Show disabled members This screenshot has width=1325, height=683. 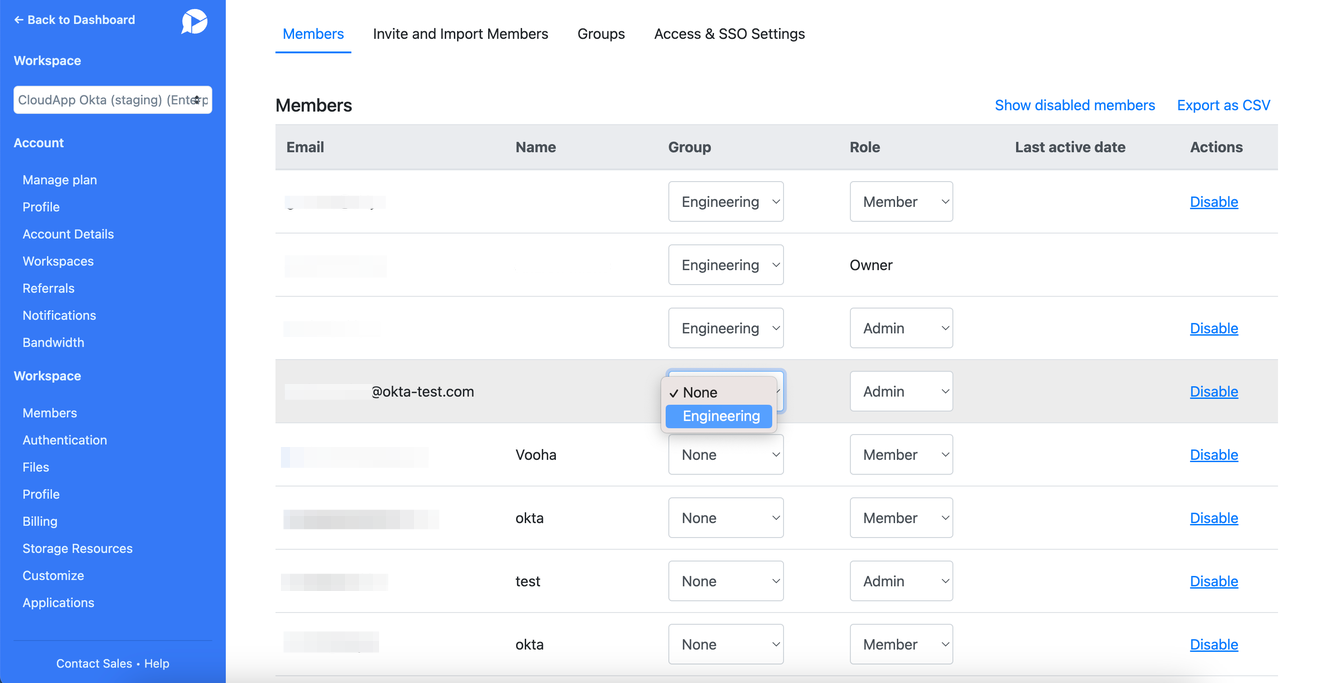tap(1075, 105)
